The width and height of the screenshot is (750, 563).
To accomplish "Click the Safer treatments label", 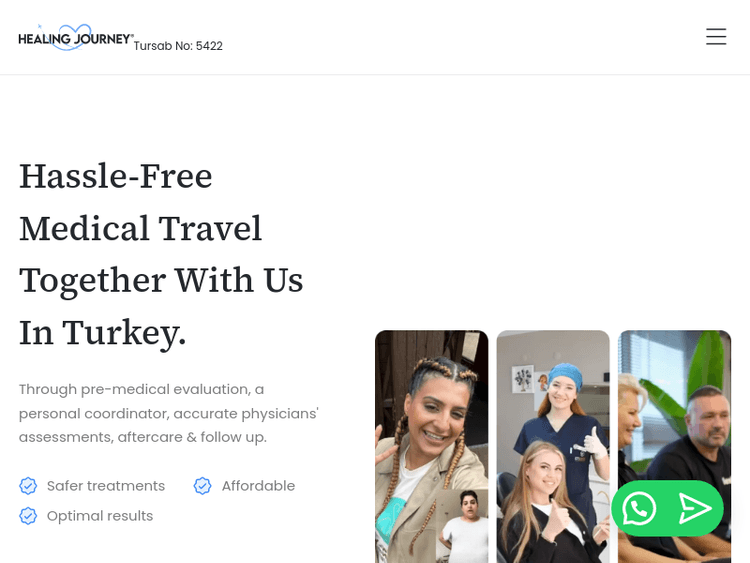I will [106, 486].
